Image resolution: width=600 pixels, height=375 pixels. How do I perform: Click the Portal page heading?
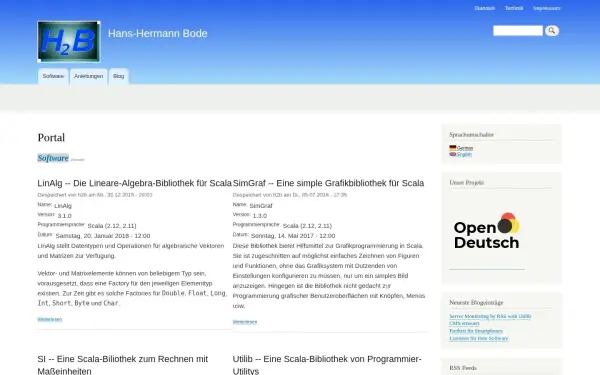[x=51, y=137]
